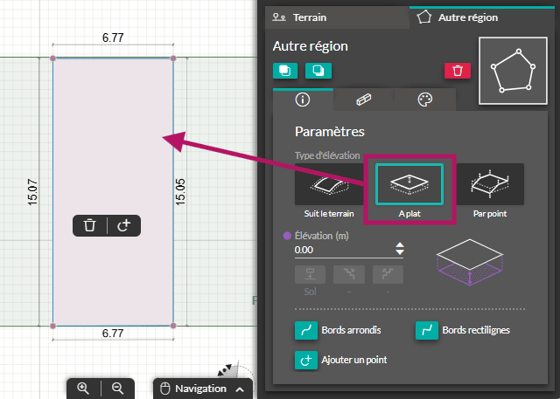This screenshot has height=399, width=560.
Task: Click the Type d'élévation label
Action: (328, 155)
